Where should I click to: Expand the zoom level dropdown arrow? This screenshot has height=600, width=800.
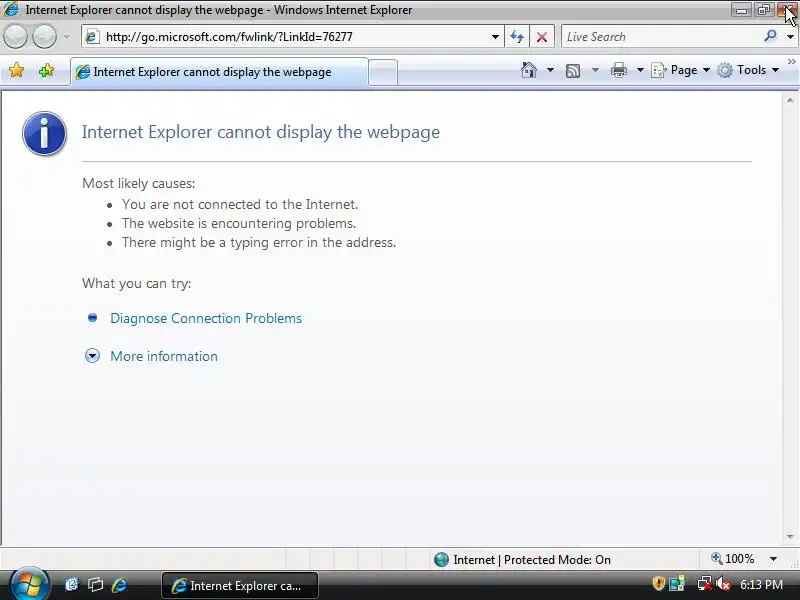(x=773, y=559)
